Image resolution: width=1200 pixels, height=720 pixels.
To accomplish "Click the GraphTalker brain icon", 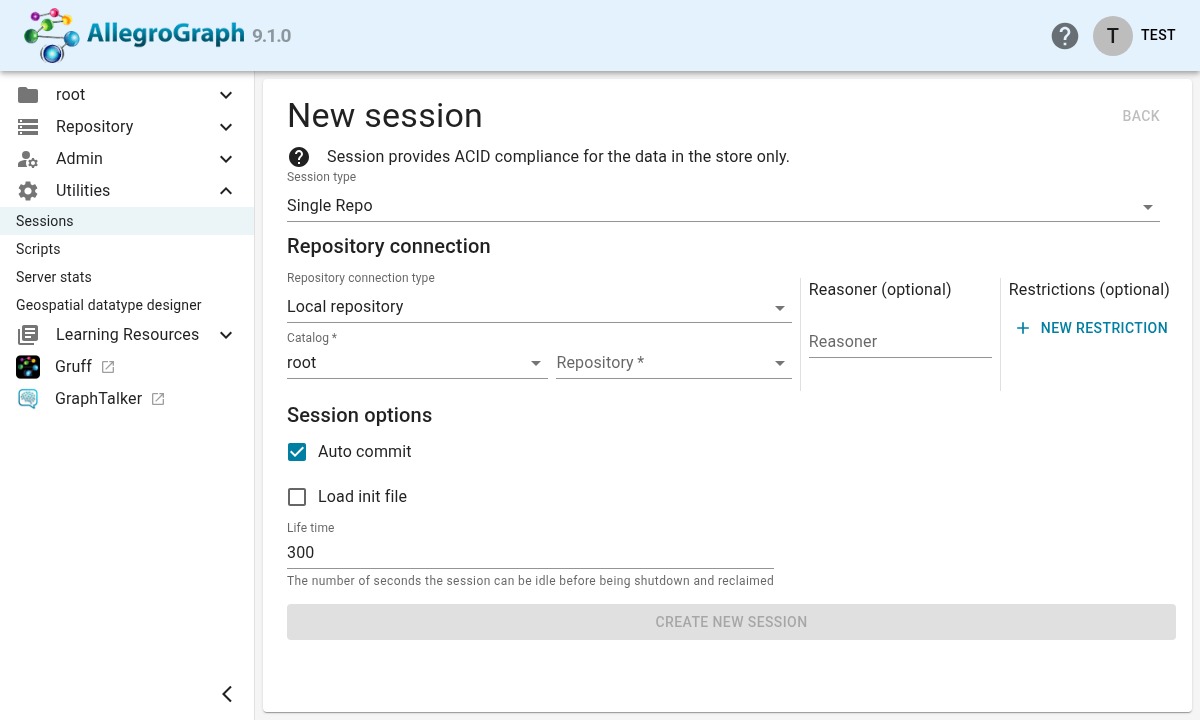I will pos(28,399).
